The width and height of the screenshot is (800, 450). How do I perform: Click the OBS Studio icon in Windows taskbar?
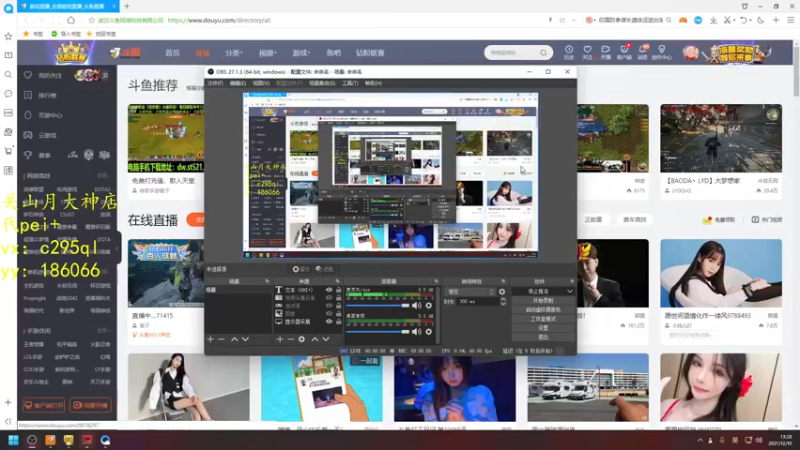32,440
